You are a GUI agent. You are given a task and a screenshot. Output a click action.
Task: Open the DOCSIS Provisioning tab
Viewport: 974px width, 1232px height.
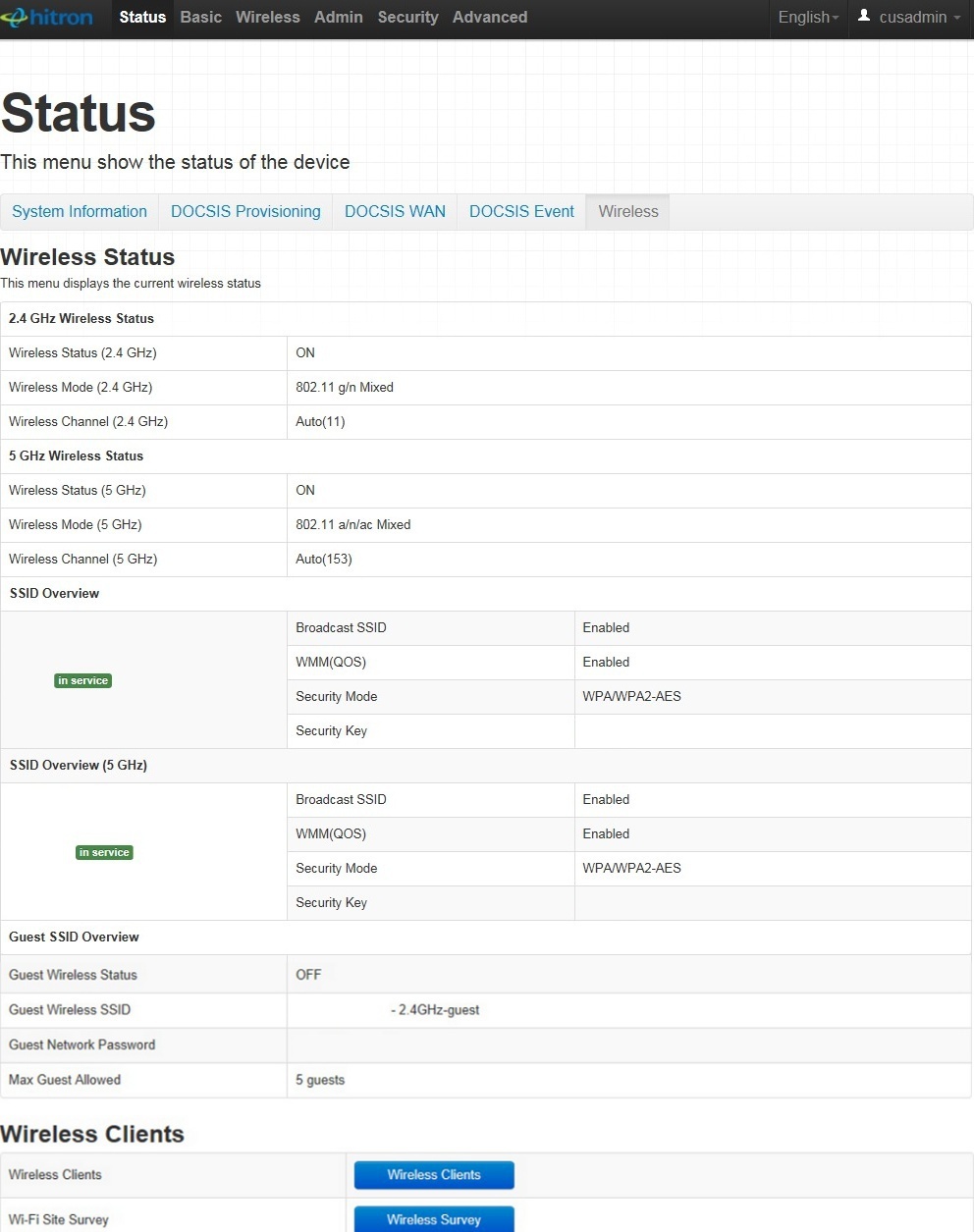(x=245, y=212)
